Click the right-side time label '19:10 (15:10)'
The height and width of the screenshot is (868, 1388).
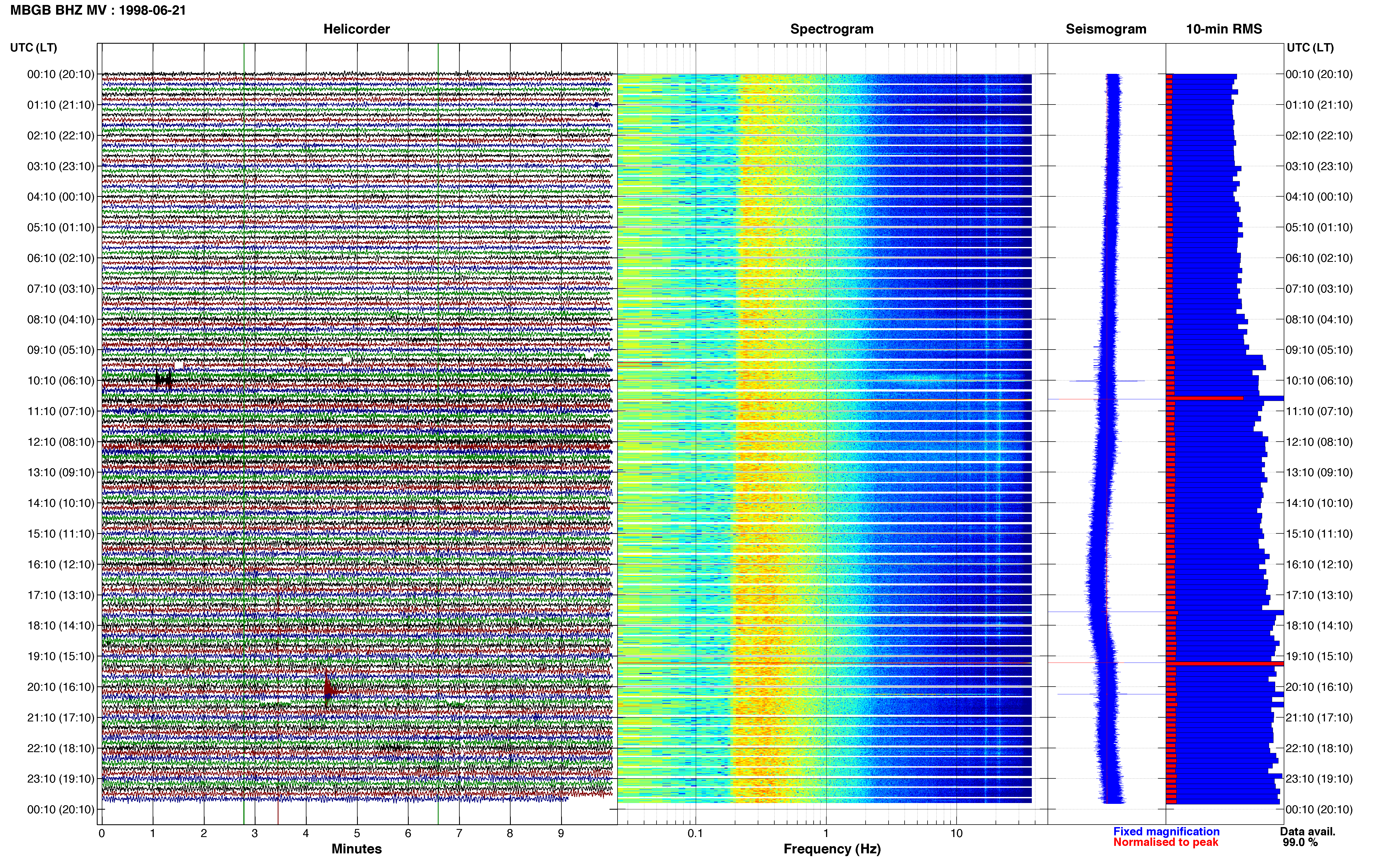[1319, 656]
